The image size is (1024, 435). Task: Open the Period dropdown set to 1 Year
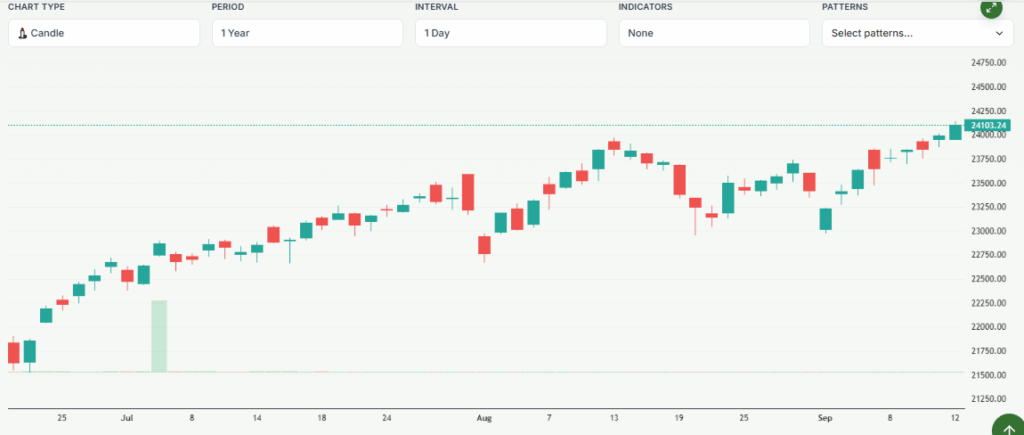pyautogui.click(x=307, y=33)
